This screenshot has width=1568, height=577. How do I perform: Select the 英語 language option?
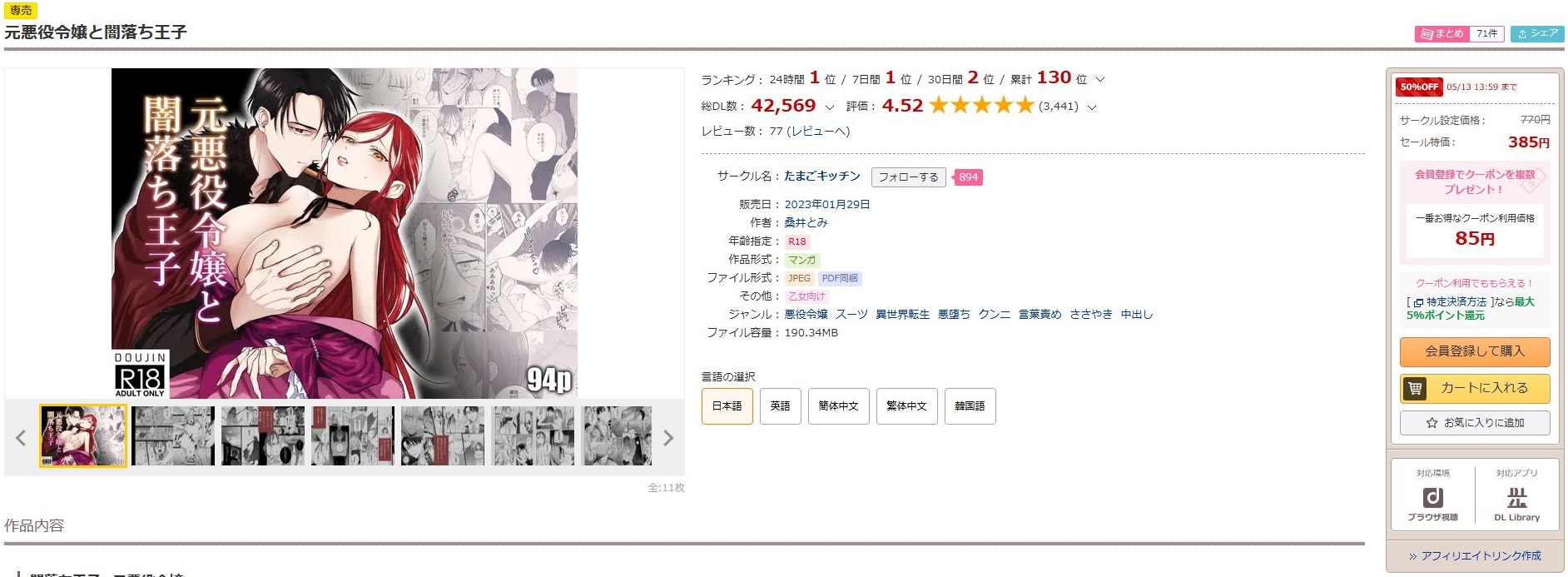tap(780, 406)
